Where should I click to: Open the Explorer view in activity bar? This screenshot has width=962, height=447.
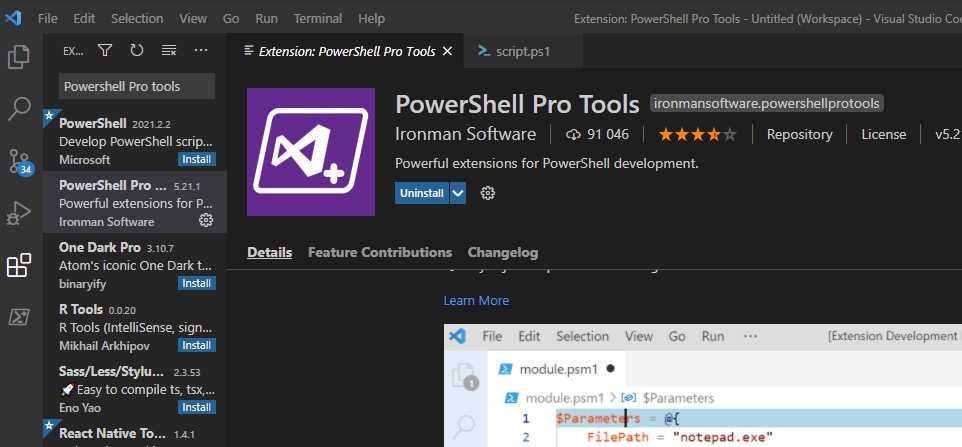tap(18, 57)
